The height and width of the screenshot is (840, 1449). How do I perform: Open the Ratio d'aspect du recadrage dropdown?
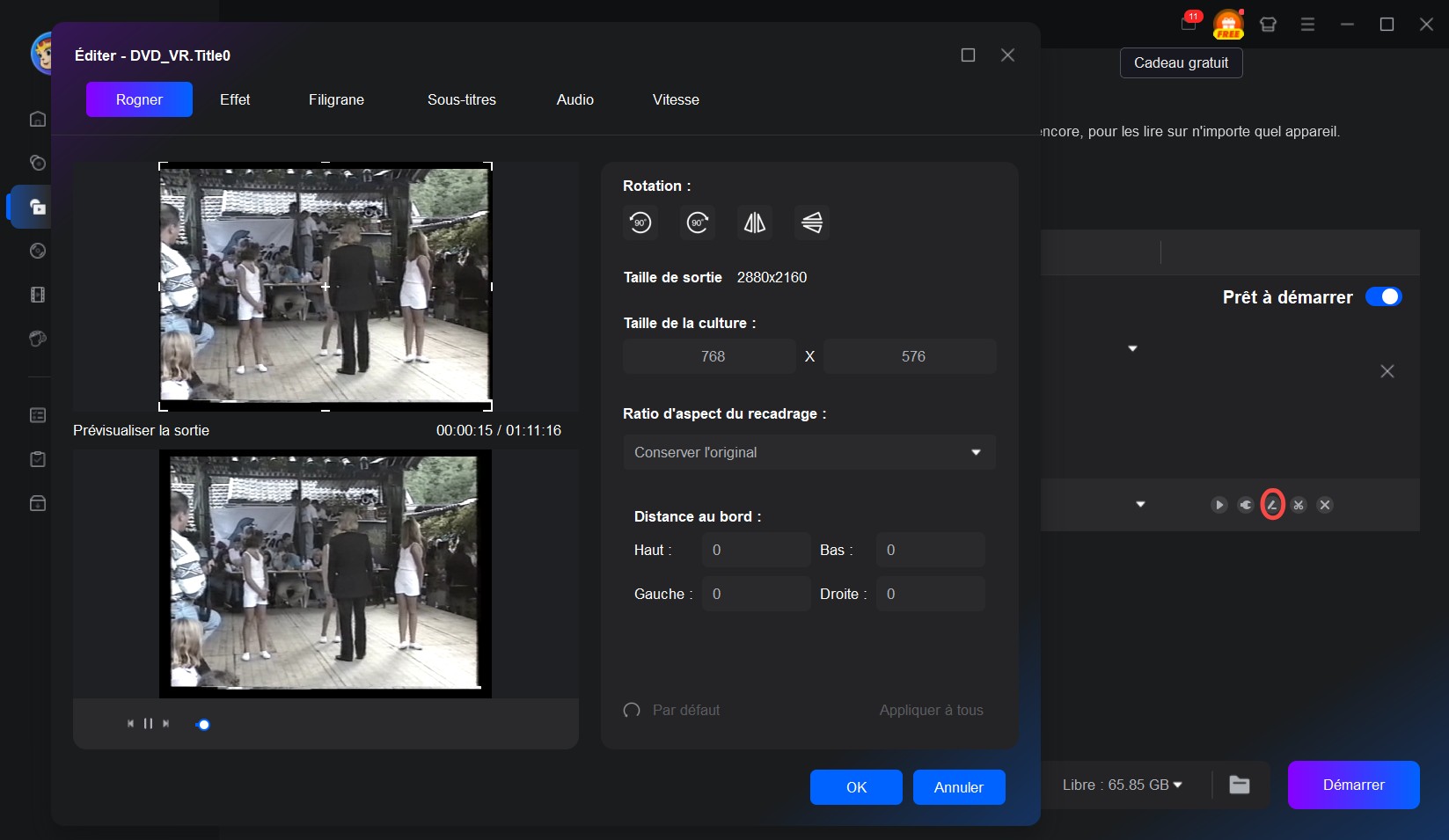809,452
